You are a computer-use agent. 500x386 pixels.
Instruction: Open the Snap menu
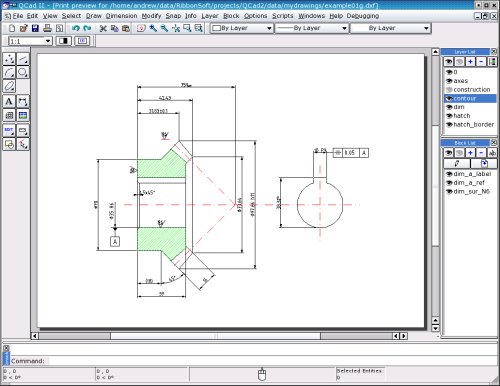coord(173,16)
